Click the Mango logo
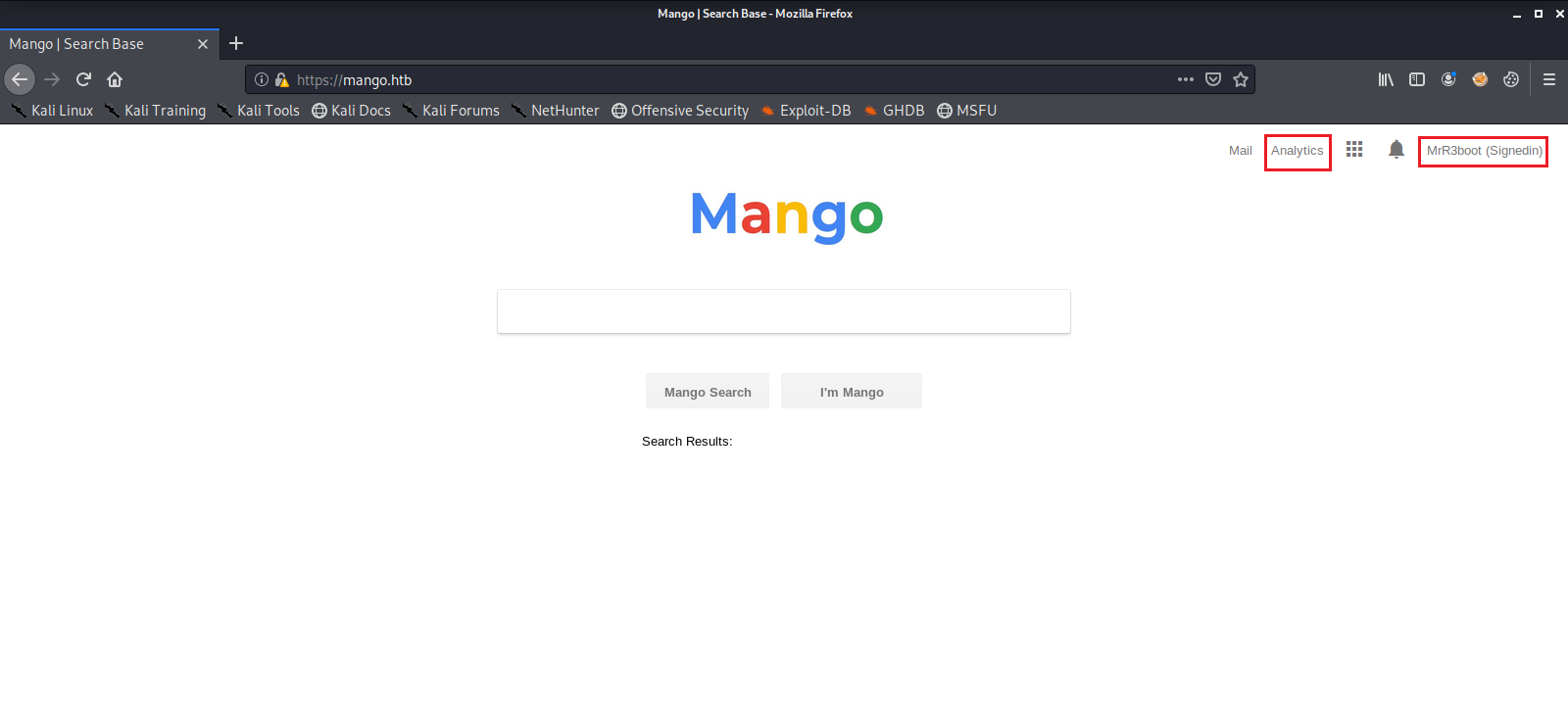The width and height of the screenshot is (1568, 713). (787, 216)
